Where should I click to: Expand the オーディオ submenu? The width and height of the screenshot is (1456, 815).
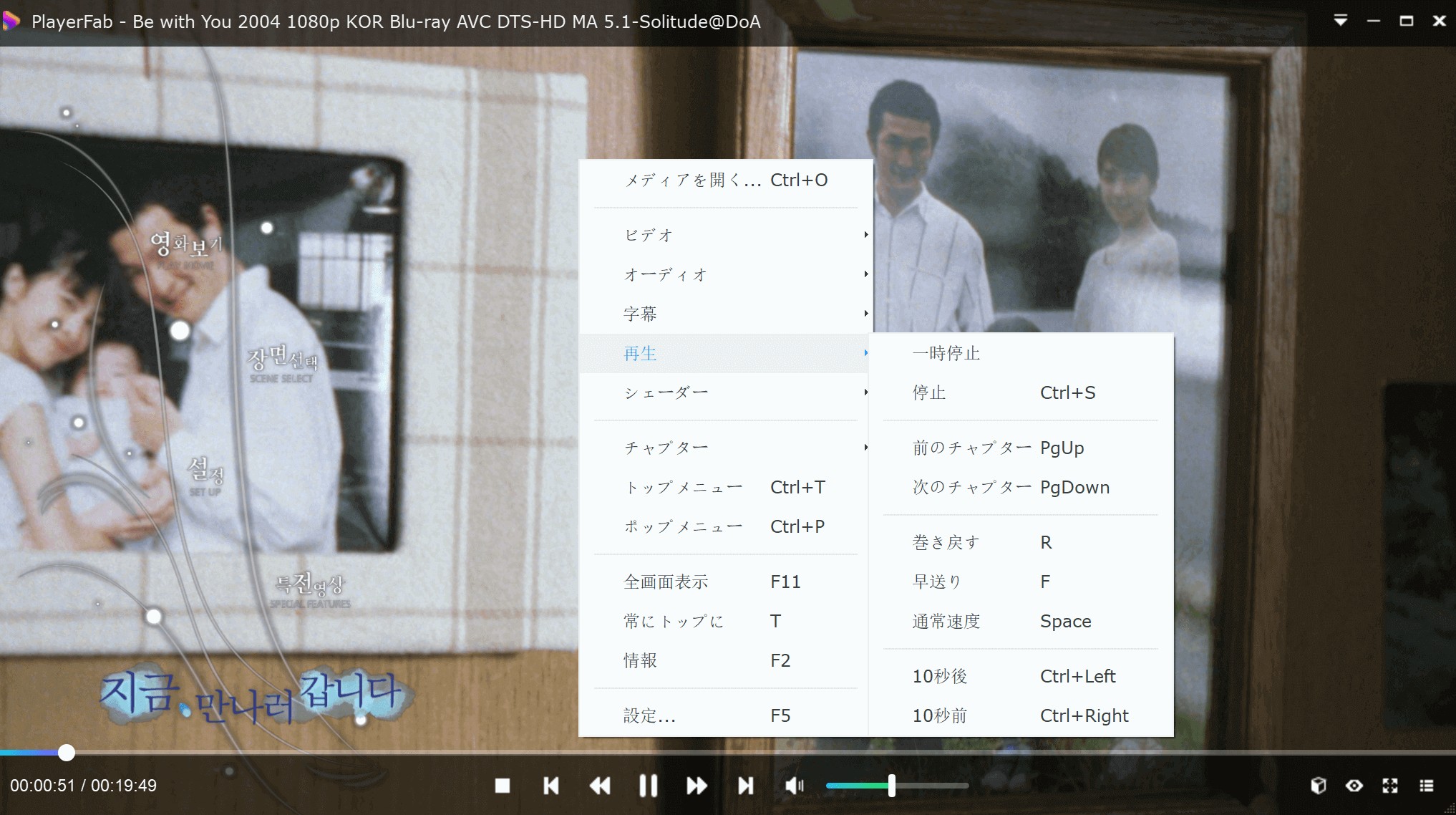(726, 274)
